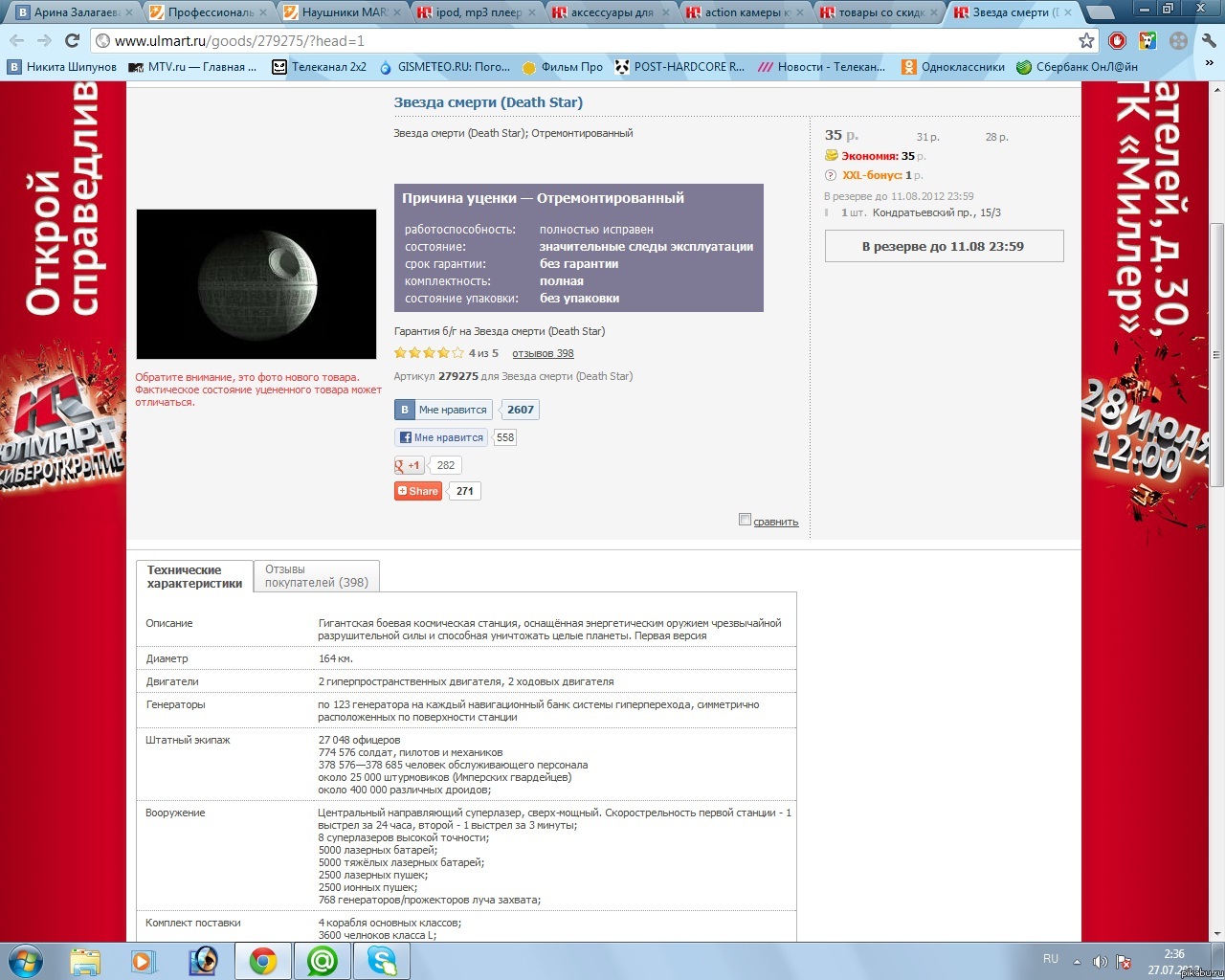Click the 'сравнить' compare link
The height and width of the screenshot is (980, 1225).
point(775,522)
